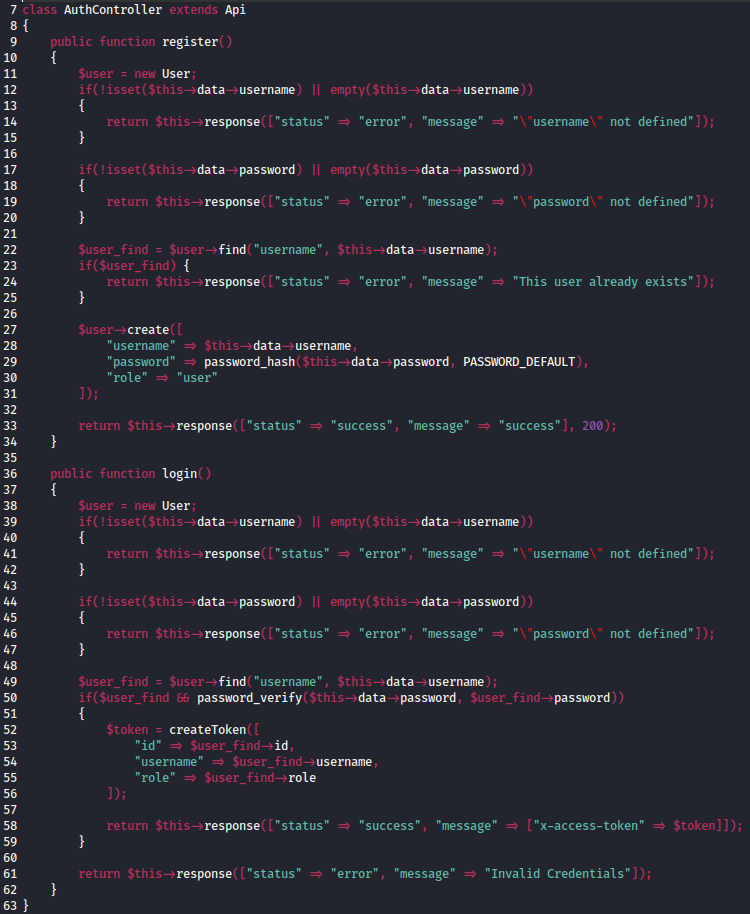Click "not defined" text on line 19
Screen dimensions: 750x914
tap(648, 202)
